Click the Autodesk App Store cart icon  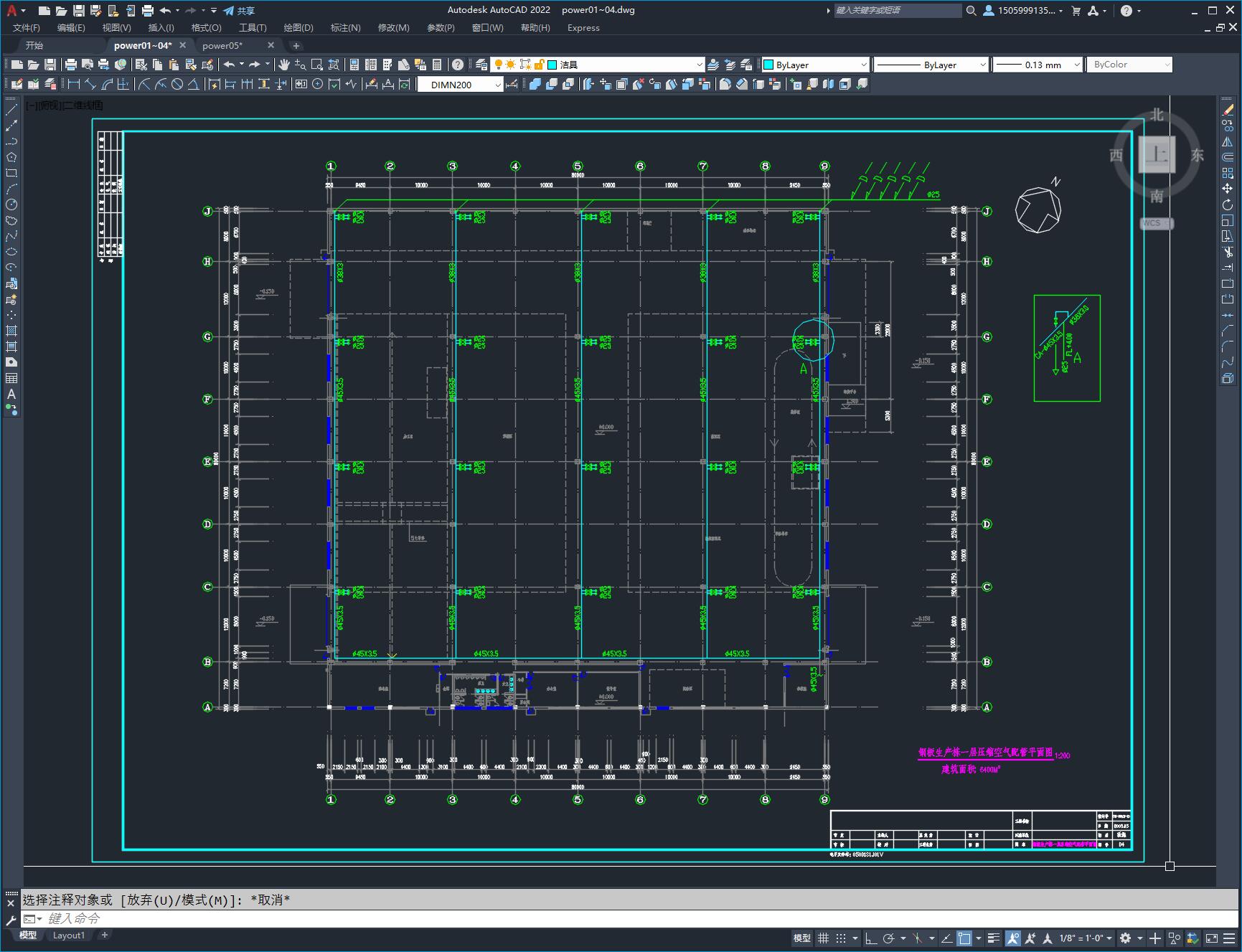[1076, 10]
